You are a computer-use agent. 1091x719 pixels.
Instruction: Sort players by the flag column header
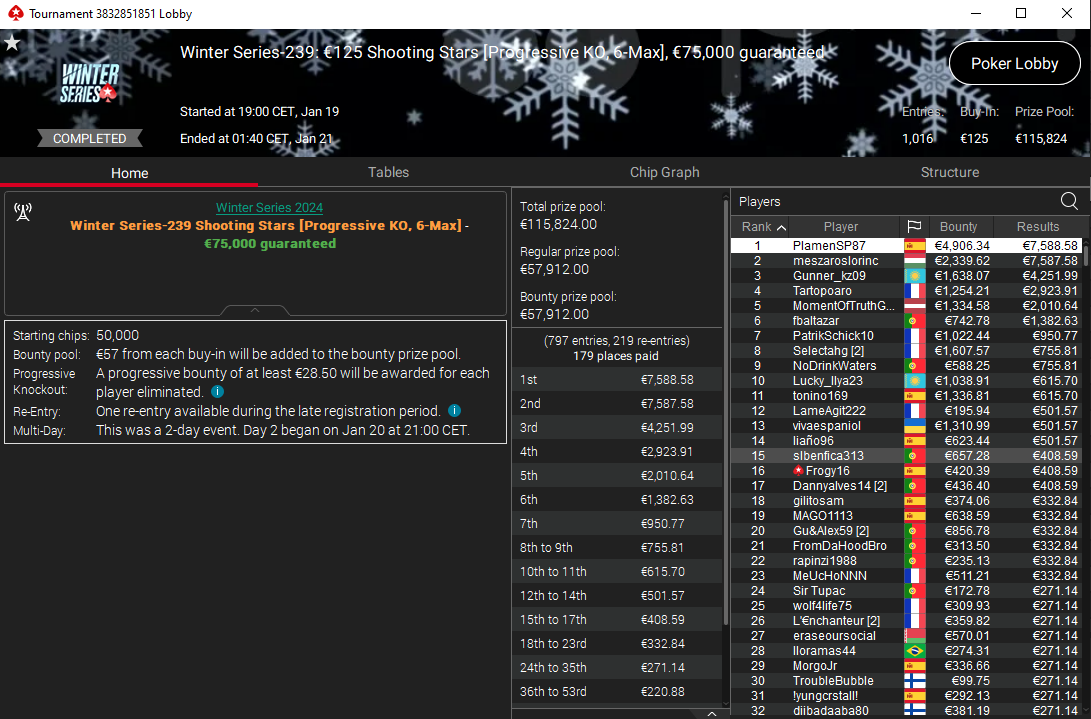tap(914, 226)
